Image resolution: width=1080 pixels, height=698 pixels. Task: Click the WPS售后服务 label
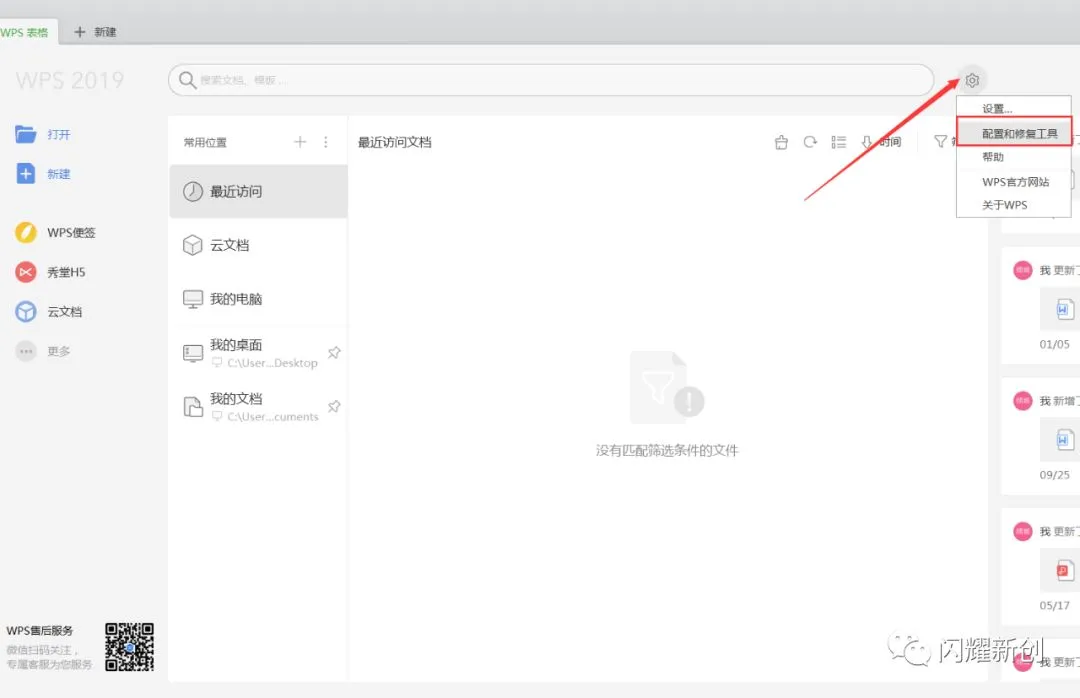40,630
